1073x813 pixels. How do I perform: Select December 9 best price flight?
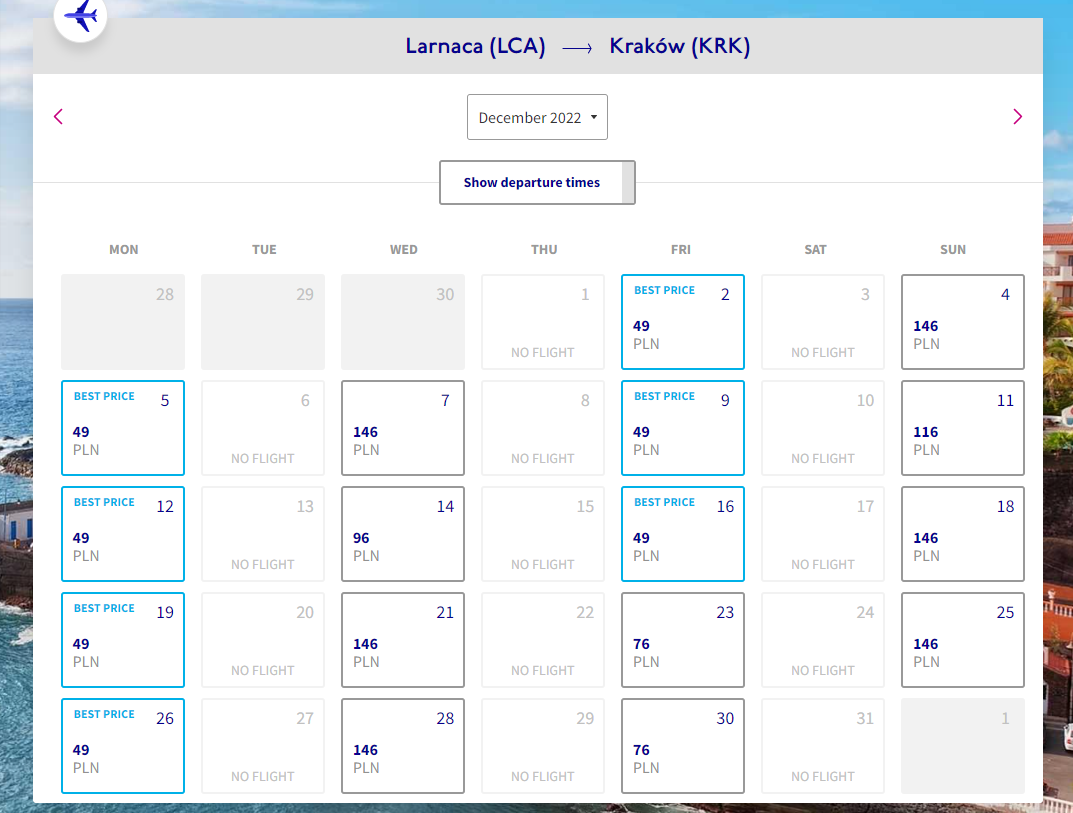tap(682, 428)
